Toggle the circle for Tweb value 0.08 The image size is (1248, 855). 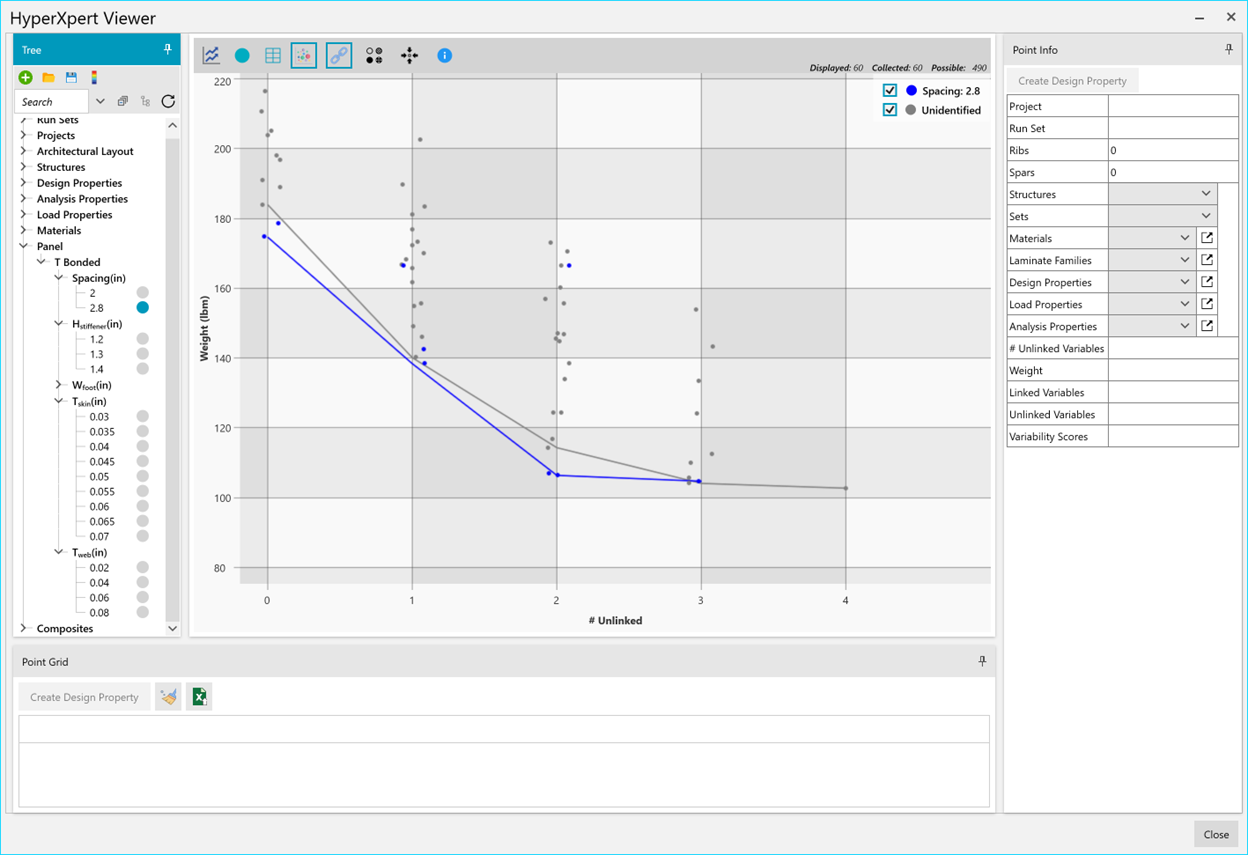click(143, 613)
